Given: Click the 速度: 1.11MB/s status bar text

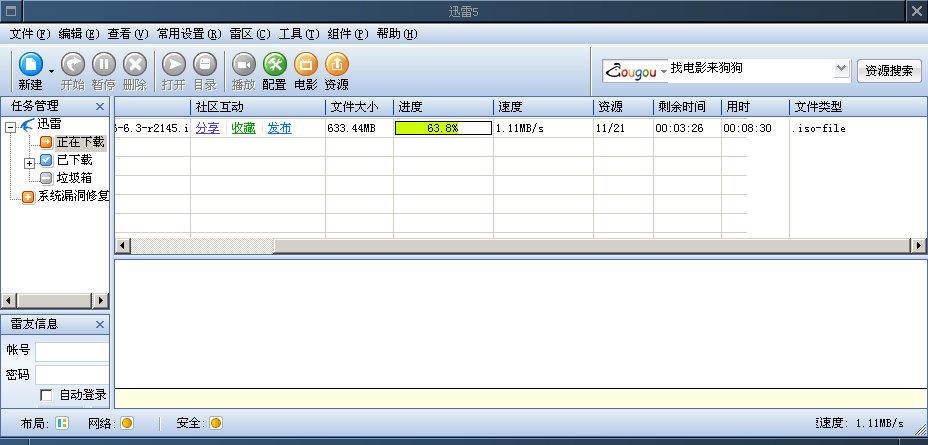Looking at the screenshot, I should [x=859, y=423].
